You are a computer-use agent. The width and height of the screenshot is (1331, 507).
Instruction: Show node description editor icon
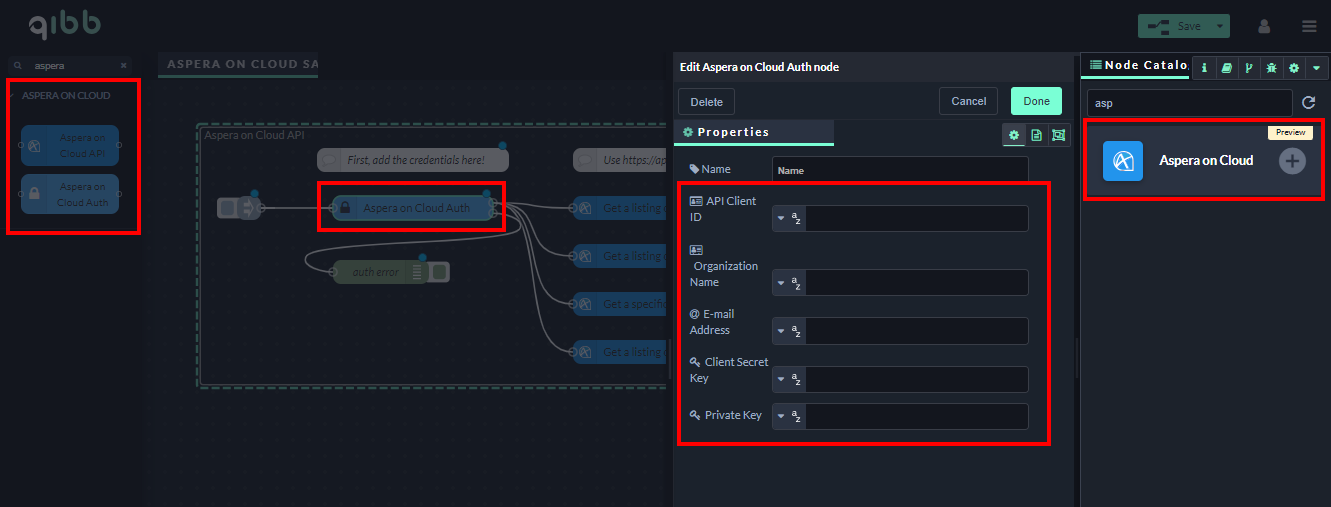coord(1036,135)
